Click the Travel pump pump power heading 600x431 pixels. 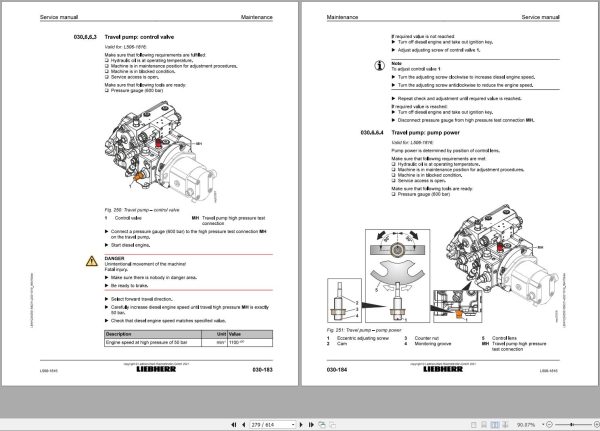[x=425, y=132]
